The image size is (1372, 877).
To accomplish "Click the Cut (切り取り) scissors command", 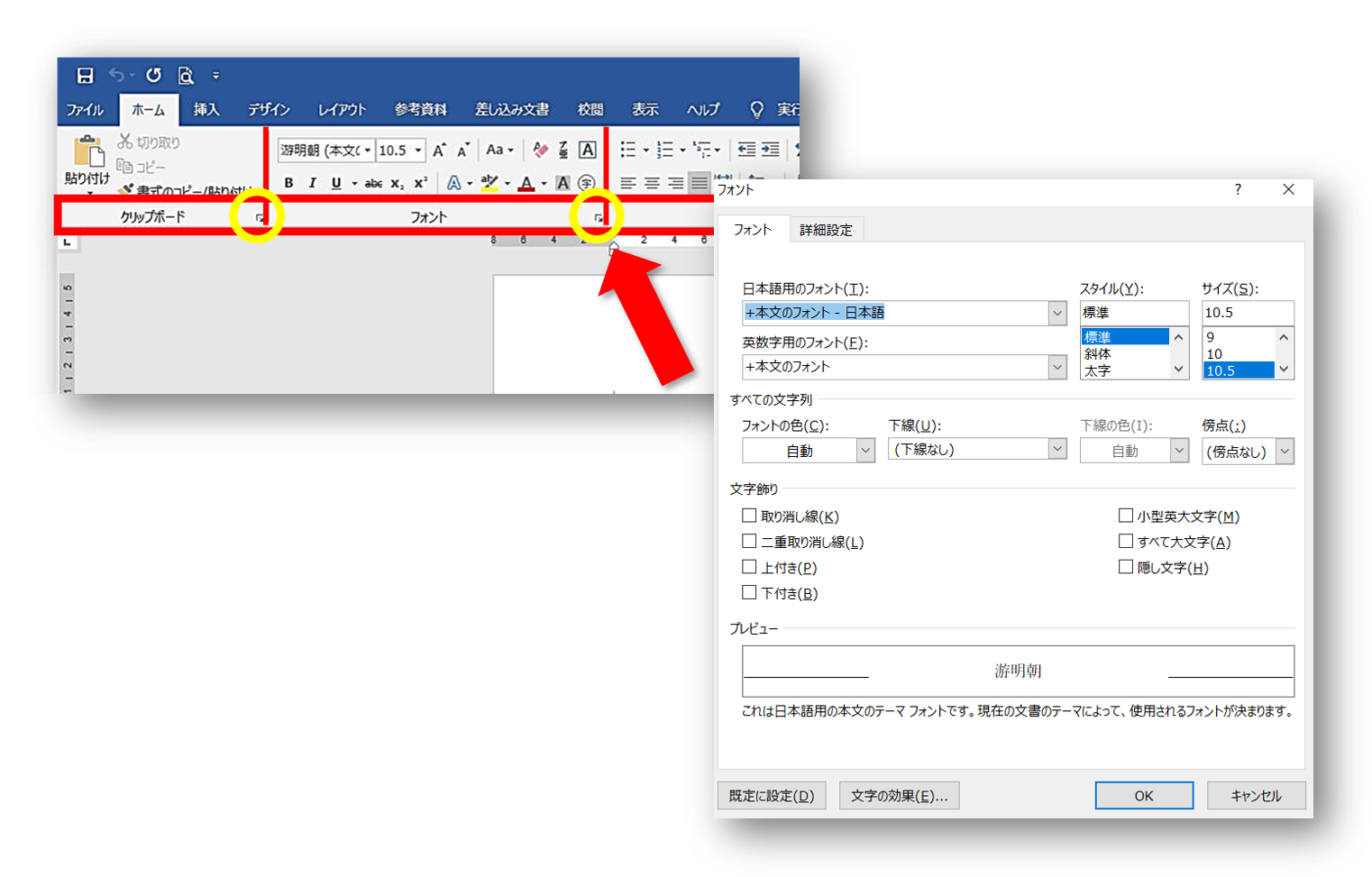I will pos(149,142).
